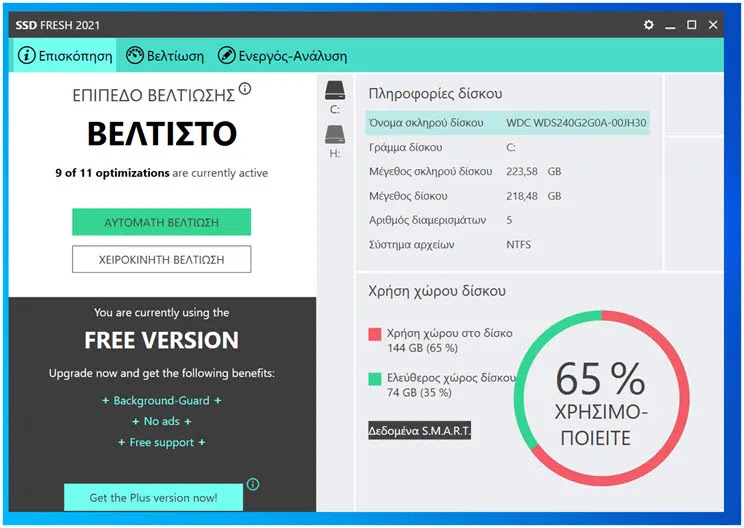Click green free-space legend swatch
This screenshot has width=744, height=528.
point(375,379)
